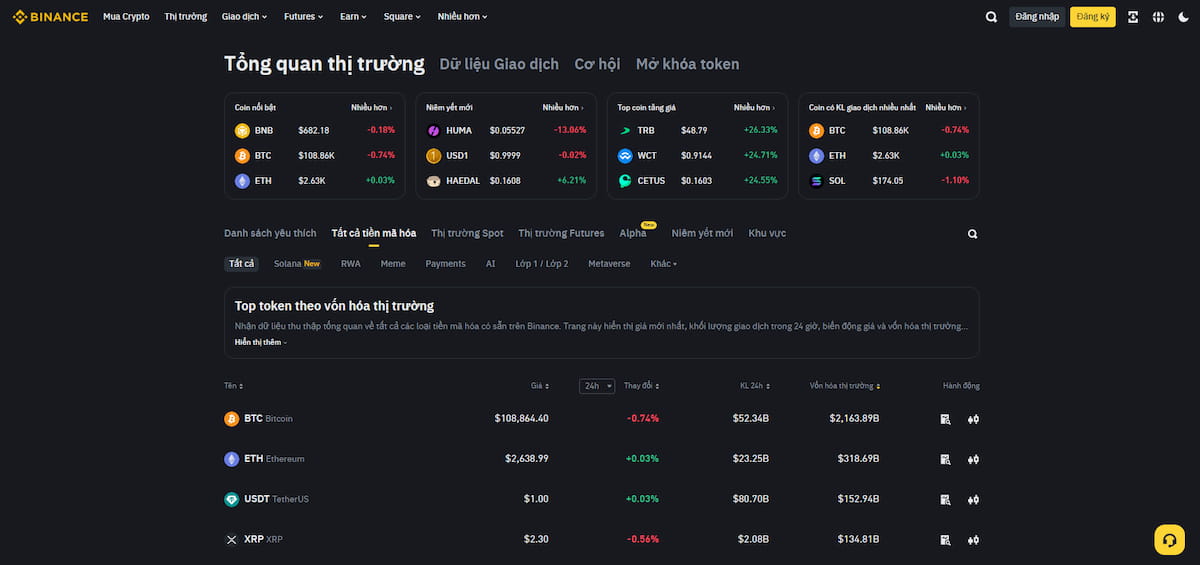This screenshot has width=1200, height=565.
Task: Click BTC icon in featured coins card
Action: [242, 156]
